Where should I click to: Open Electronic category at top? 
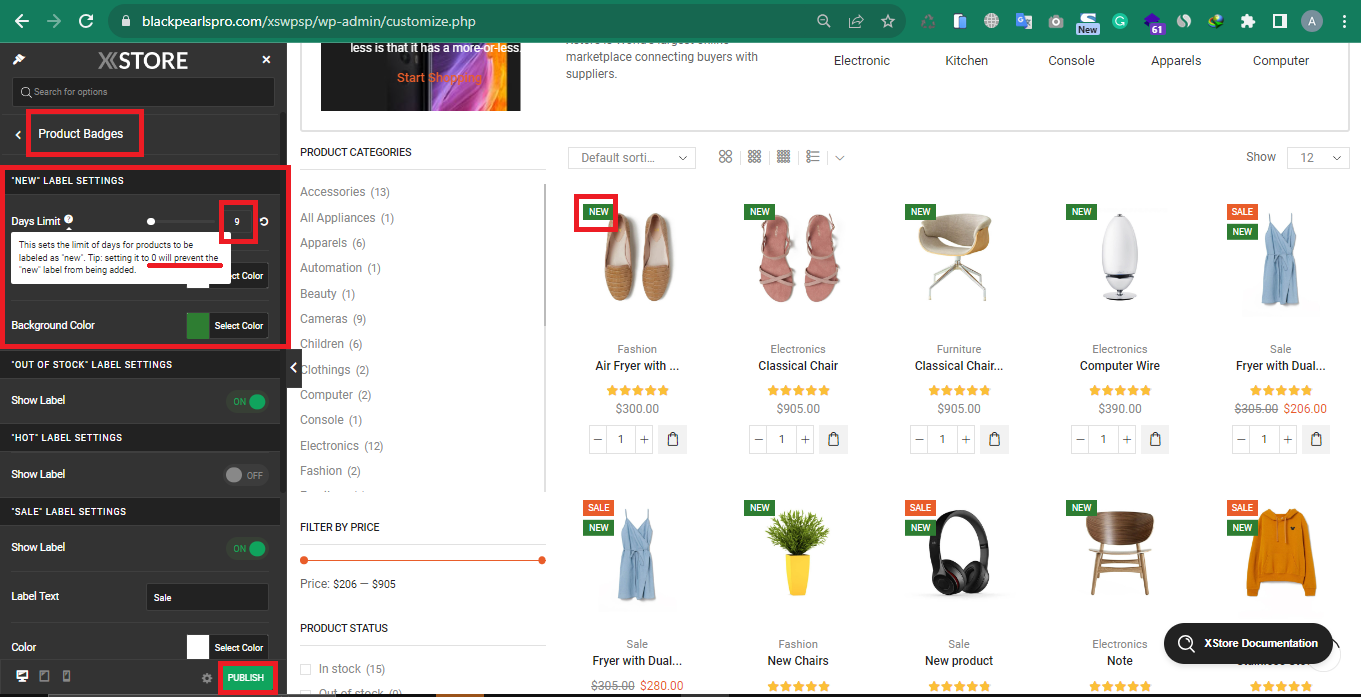coord(861,60)
